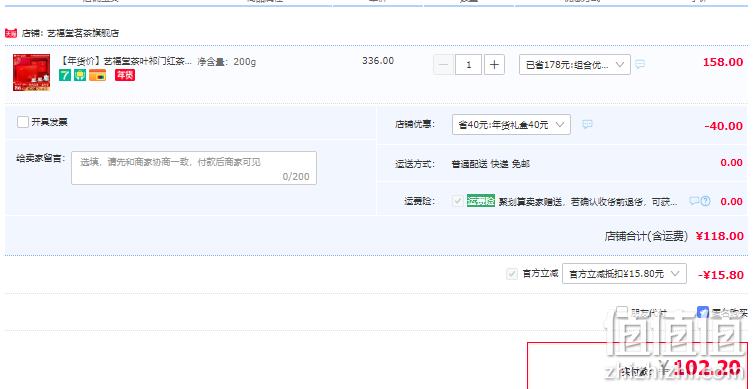The height and width of the screenshot is (389, 754).
Task: Open the 【年货价】艺福堂茶叶祁门红茶 product title
Action: 126,62
